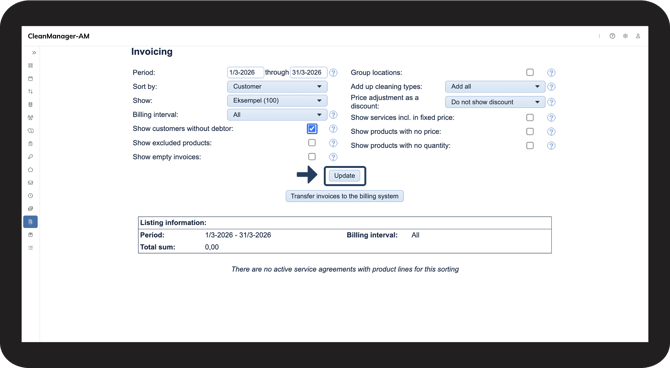Expand the sidebar with the double-chevron icon
670x368 pixels.
coord(34,53)
